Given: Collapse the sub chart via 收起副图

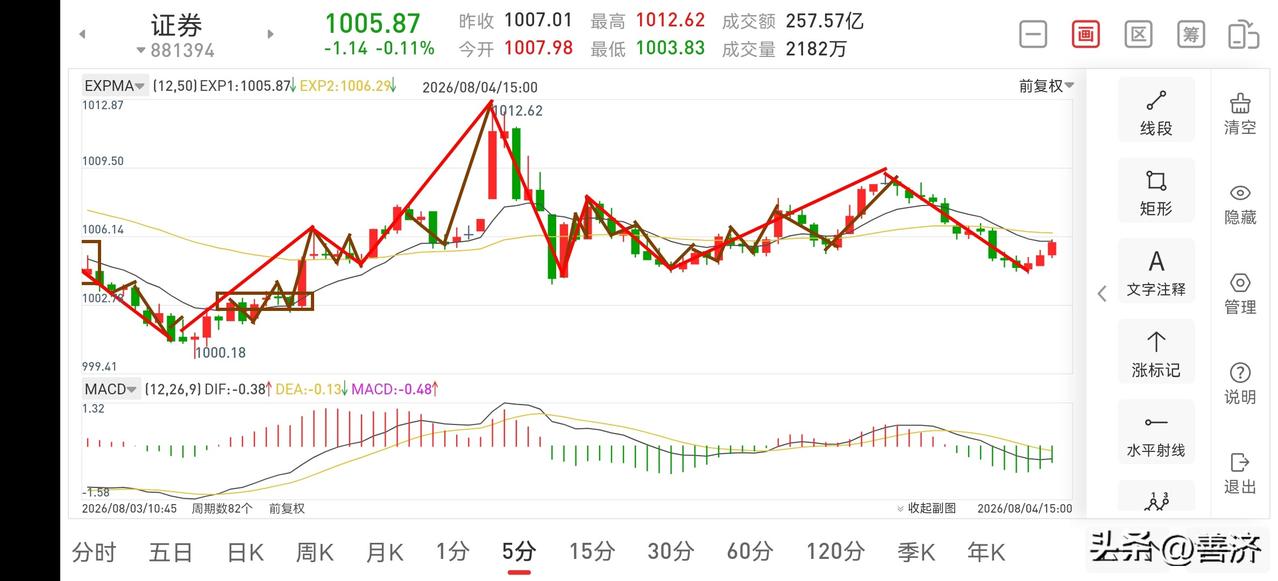Looking at the screenshot, I should coord(927,508).
